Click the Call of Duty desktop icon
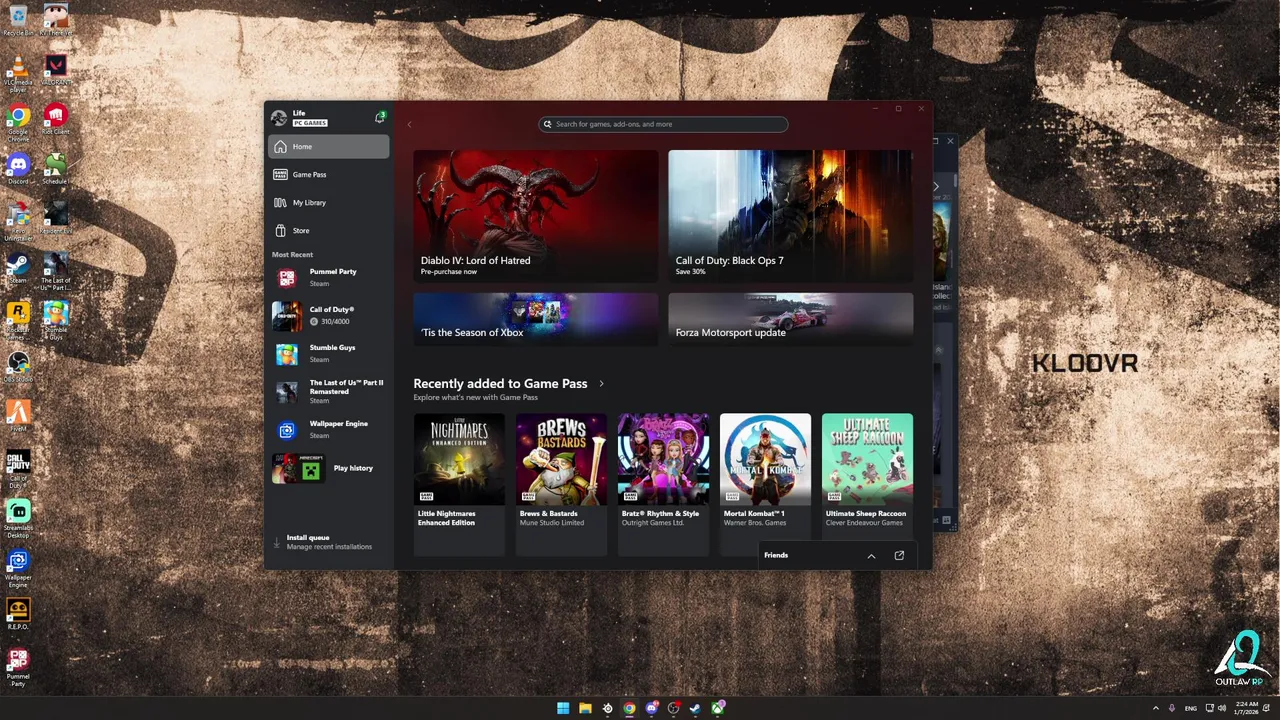This screenshot has height=720, width=1280. [18, 470]
